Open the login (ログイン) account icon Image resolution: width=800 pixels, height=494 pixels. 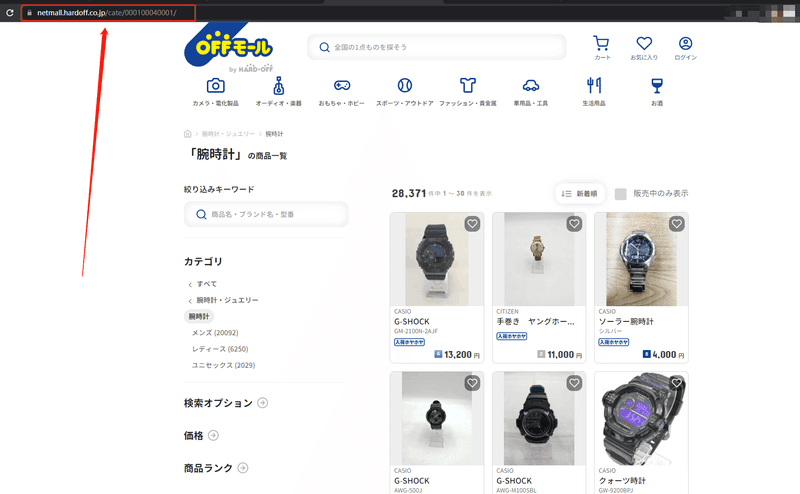point(685,48)
